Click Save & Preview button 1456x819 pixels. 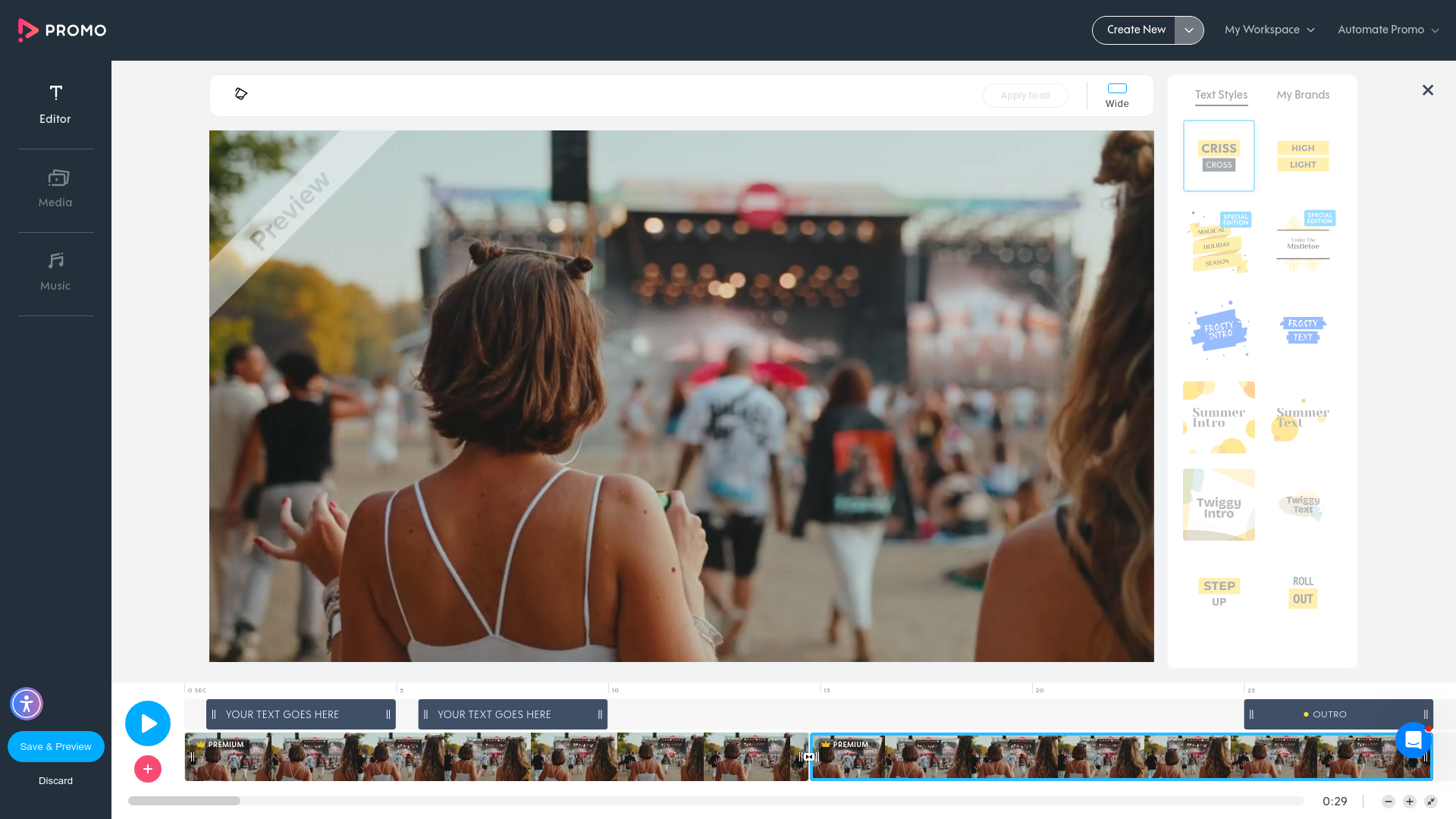click(x=56, y=747)
